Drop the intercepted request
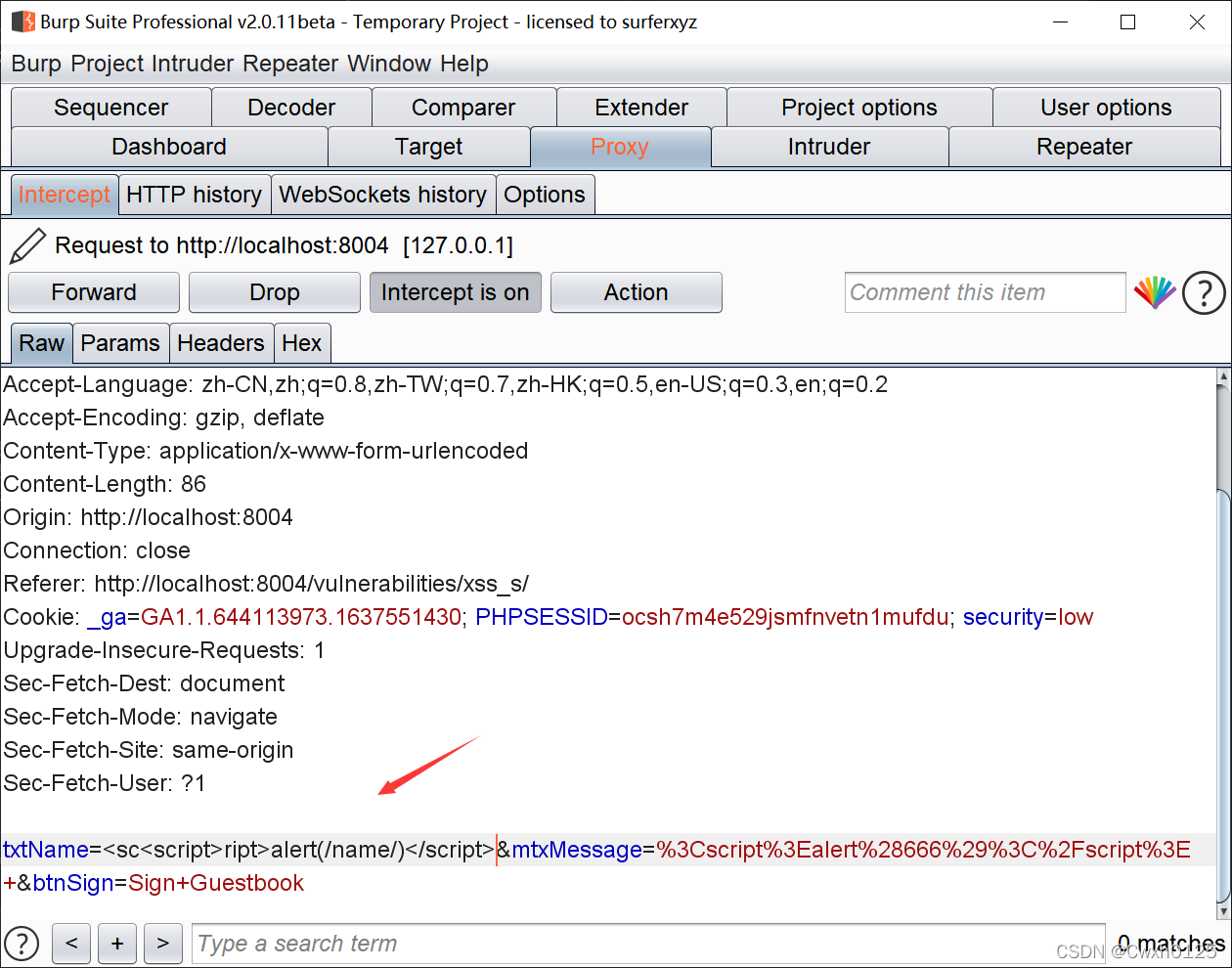This screenshot has height=968, width=1232. click(275, 292)
